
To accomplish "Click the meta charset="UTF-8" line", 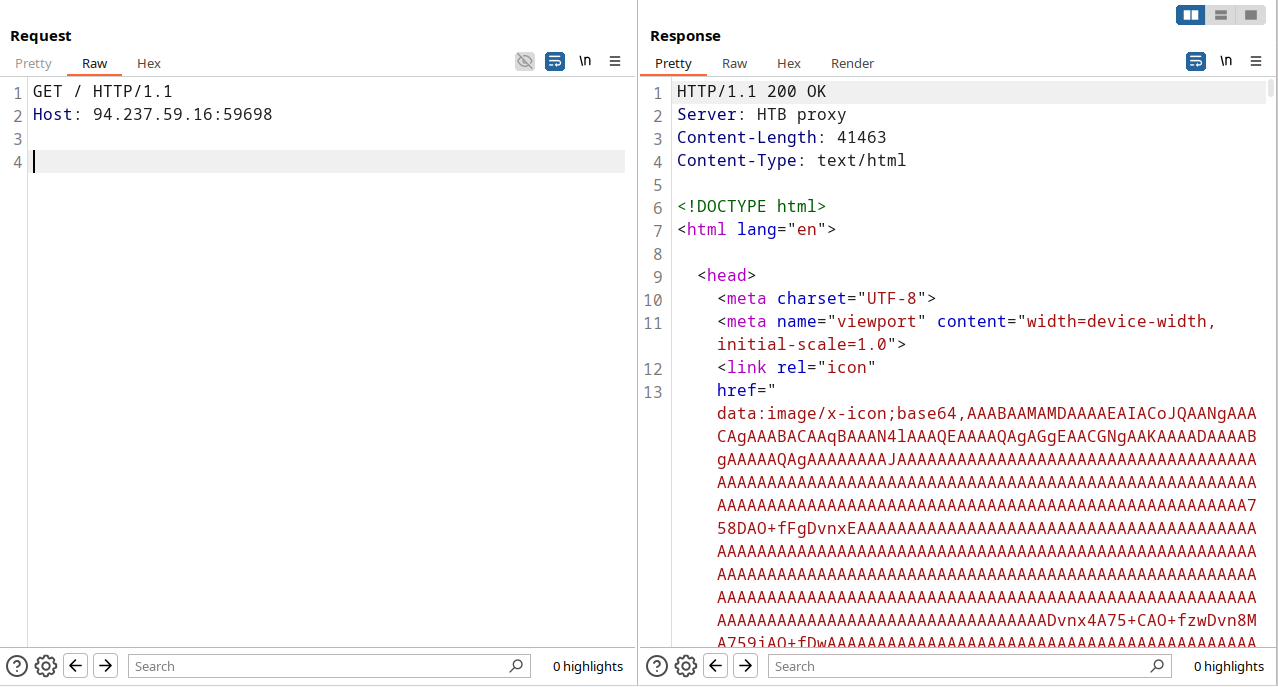I will pyautogui.click(x=827, y=299).
